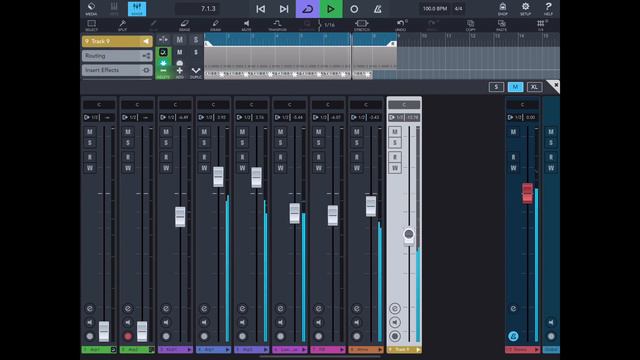This screenshot has height=360, width=640.
Task: Duplicate the selected track
Action: click(196, 73)
